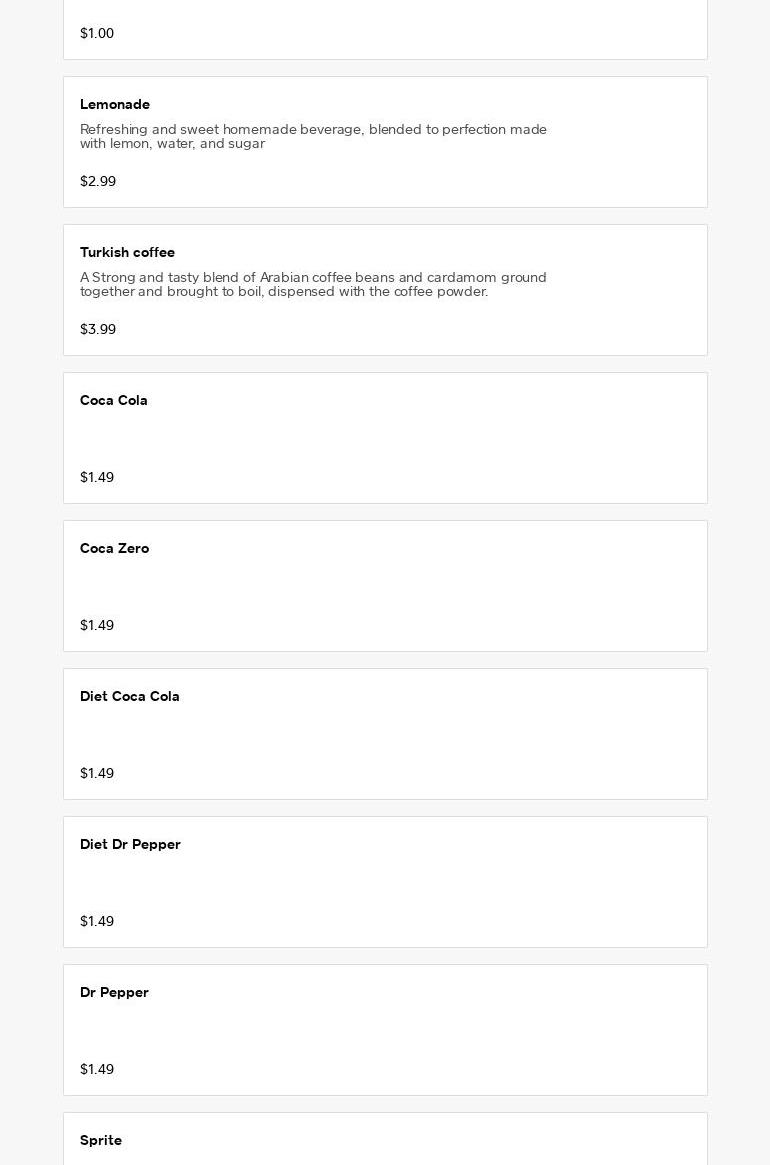The image size is (770, 1165).
Task: Click empty area inside Coca Cola card
Action: 446,438
